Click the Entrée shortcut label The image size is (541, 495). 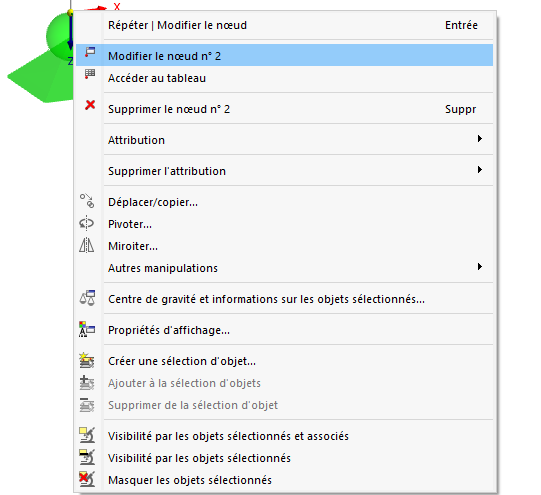click(461, 25)
